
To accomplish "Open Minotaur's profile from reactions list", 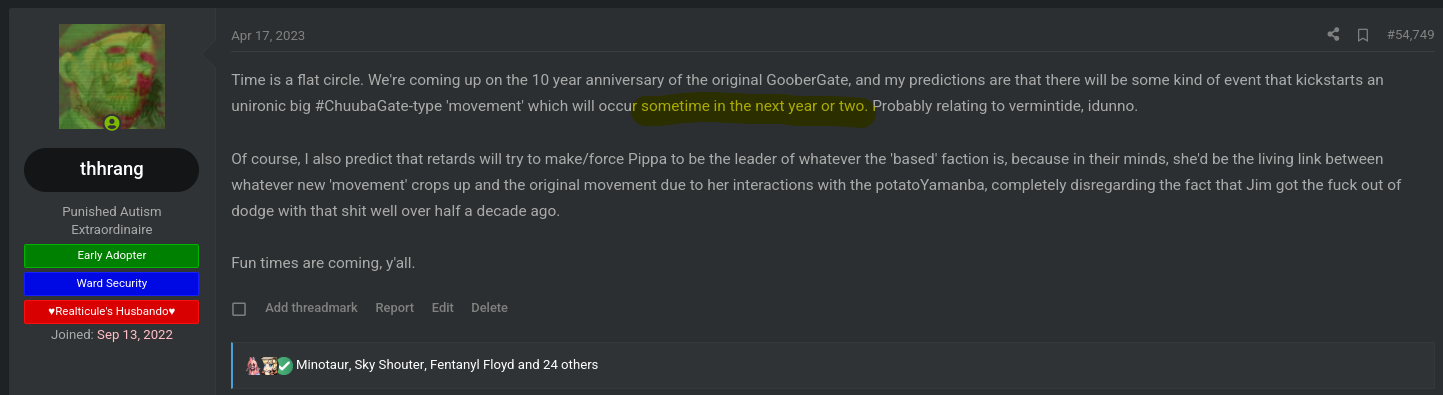I will (322, 365).
